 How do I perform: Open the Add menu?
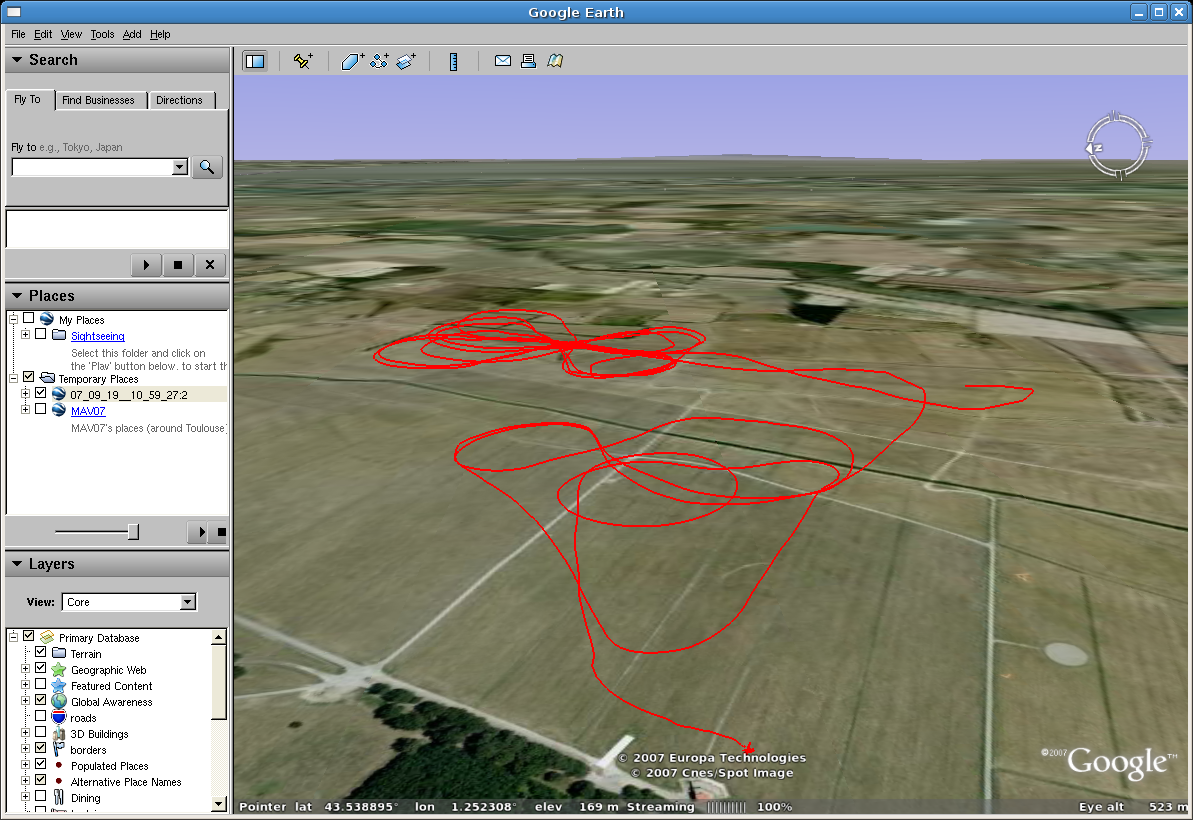(132, 34)
